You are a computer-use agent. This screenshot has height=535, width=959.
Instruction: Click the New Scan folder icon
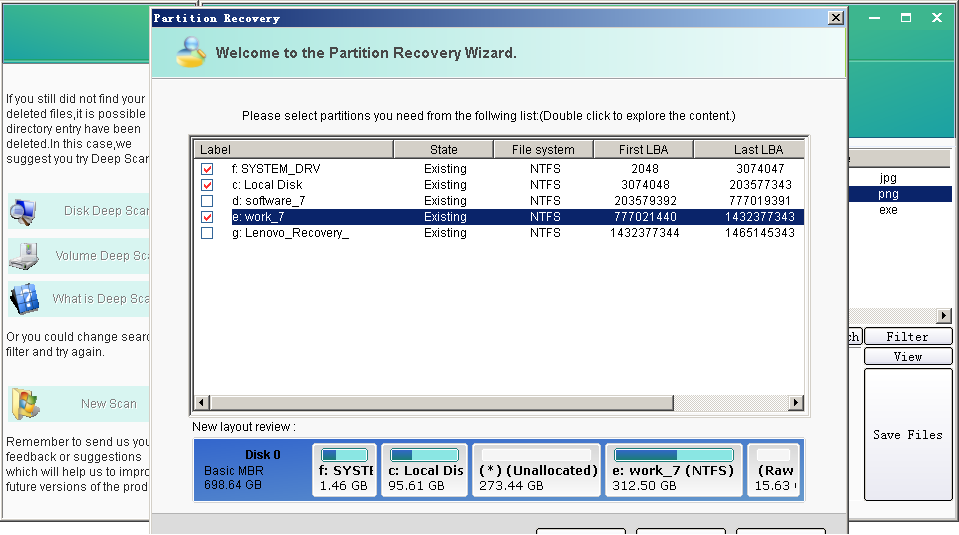click(26, 404)
